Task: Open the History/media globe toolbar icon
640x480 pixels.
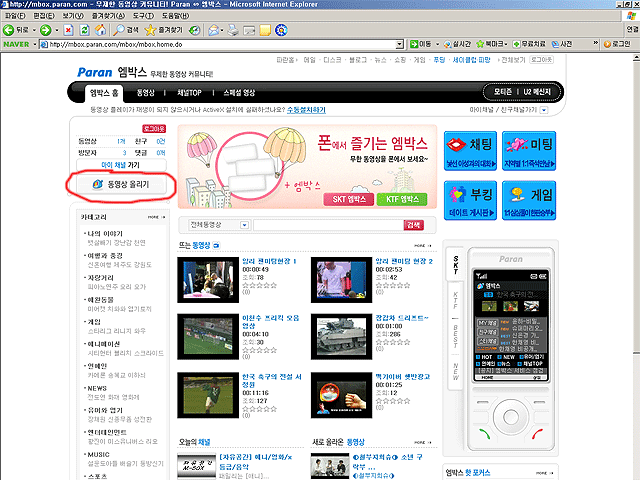Action: coord(195,30)
